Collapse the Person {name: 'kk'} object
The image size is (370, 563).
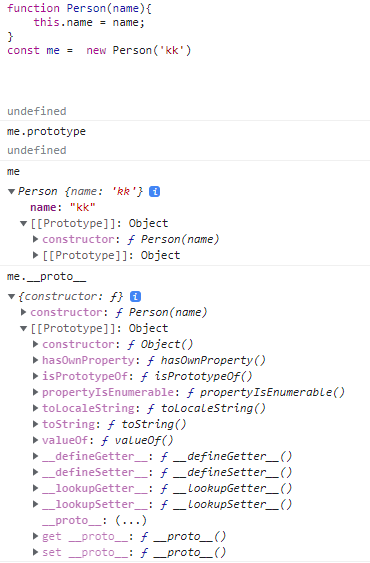11,191
